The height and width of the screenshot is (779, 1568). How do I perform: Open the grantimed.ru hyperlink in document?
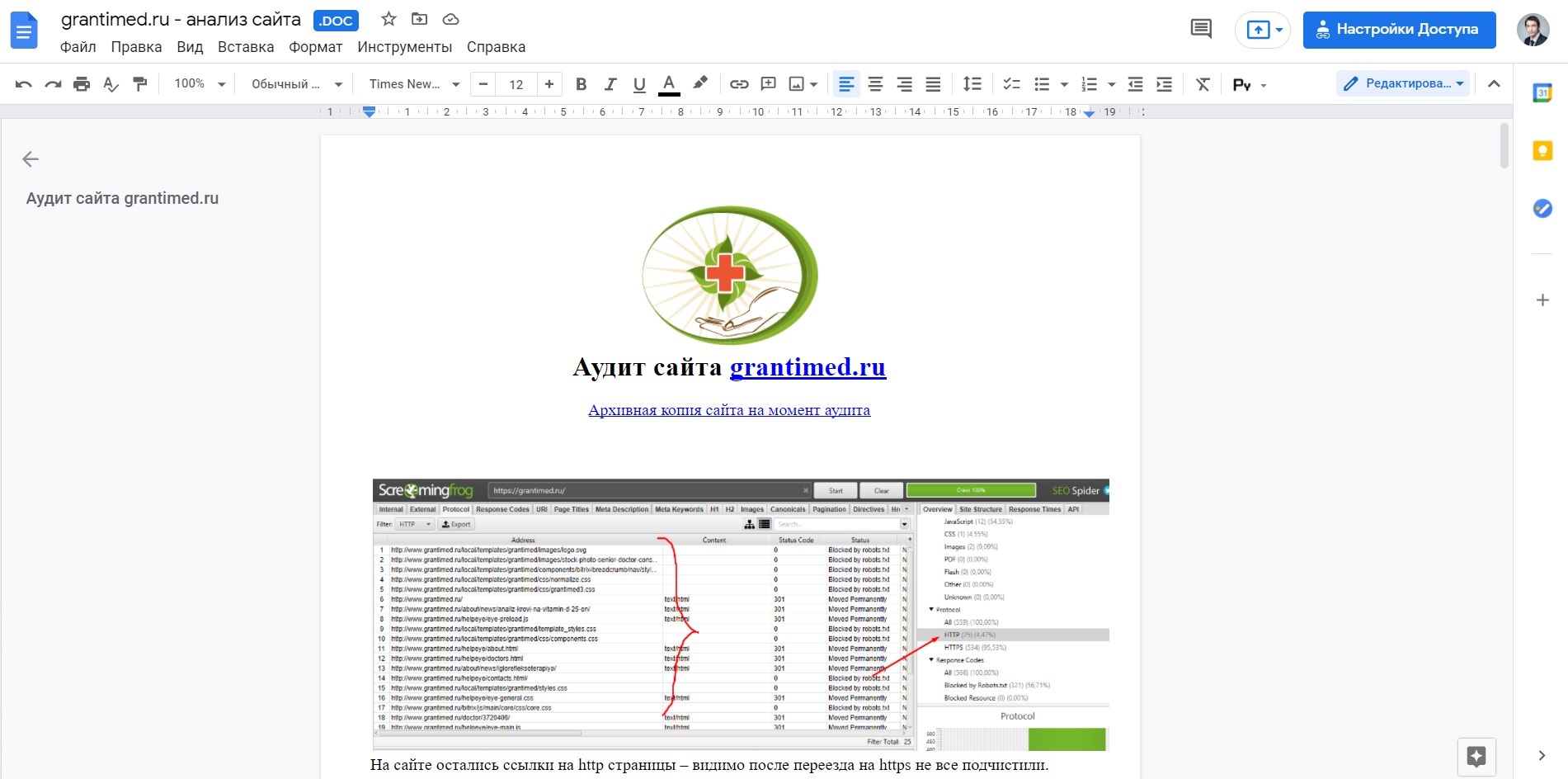pos(808,367)
